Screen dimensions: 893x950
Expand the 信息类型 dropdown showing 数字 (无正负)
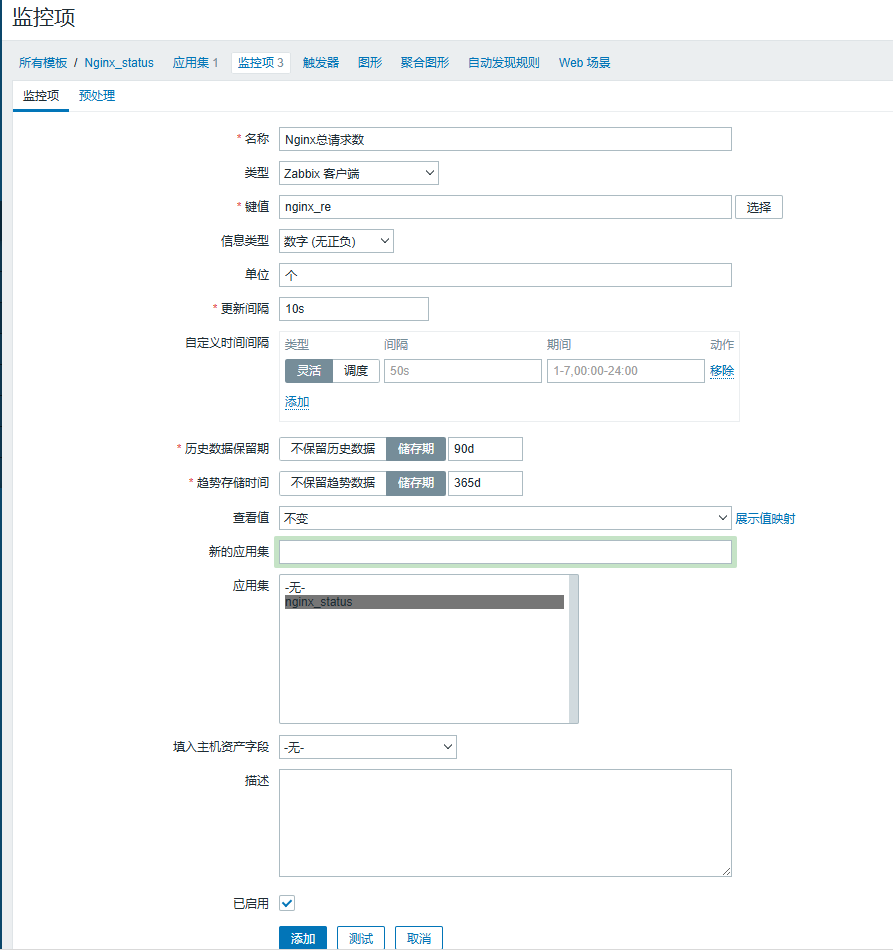point(336,241)
